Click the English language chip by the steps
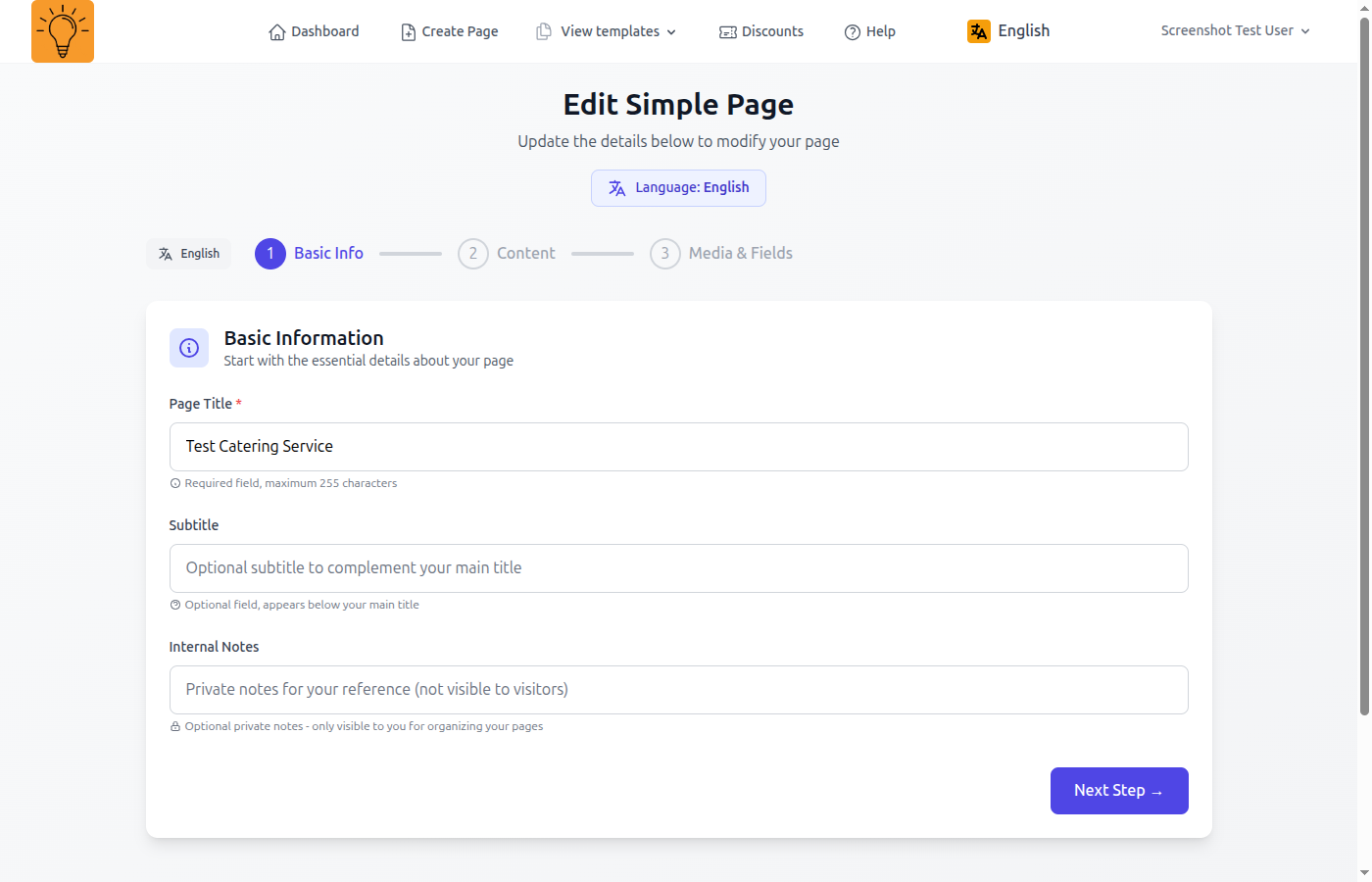Screen dimensions: 1372x882 [x=189, y=254]
